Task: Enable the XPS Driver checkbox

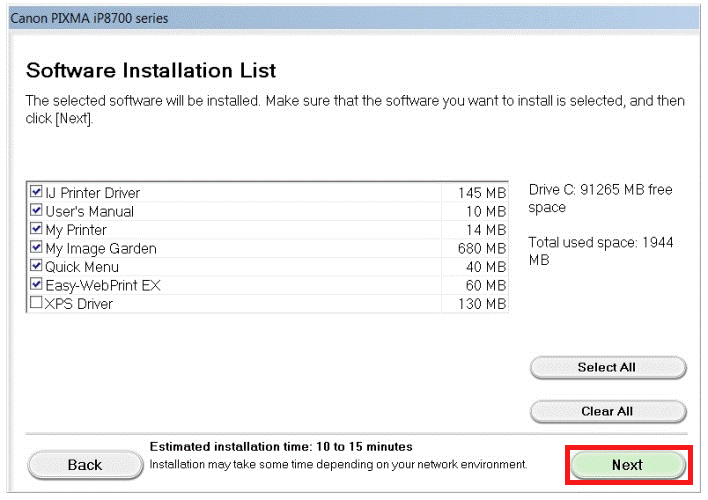Action: coord(36,303)
